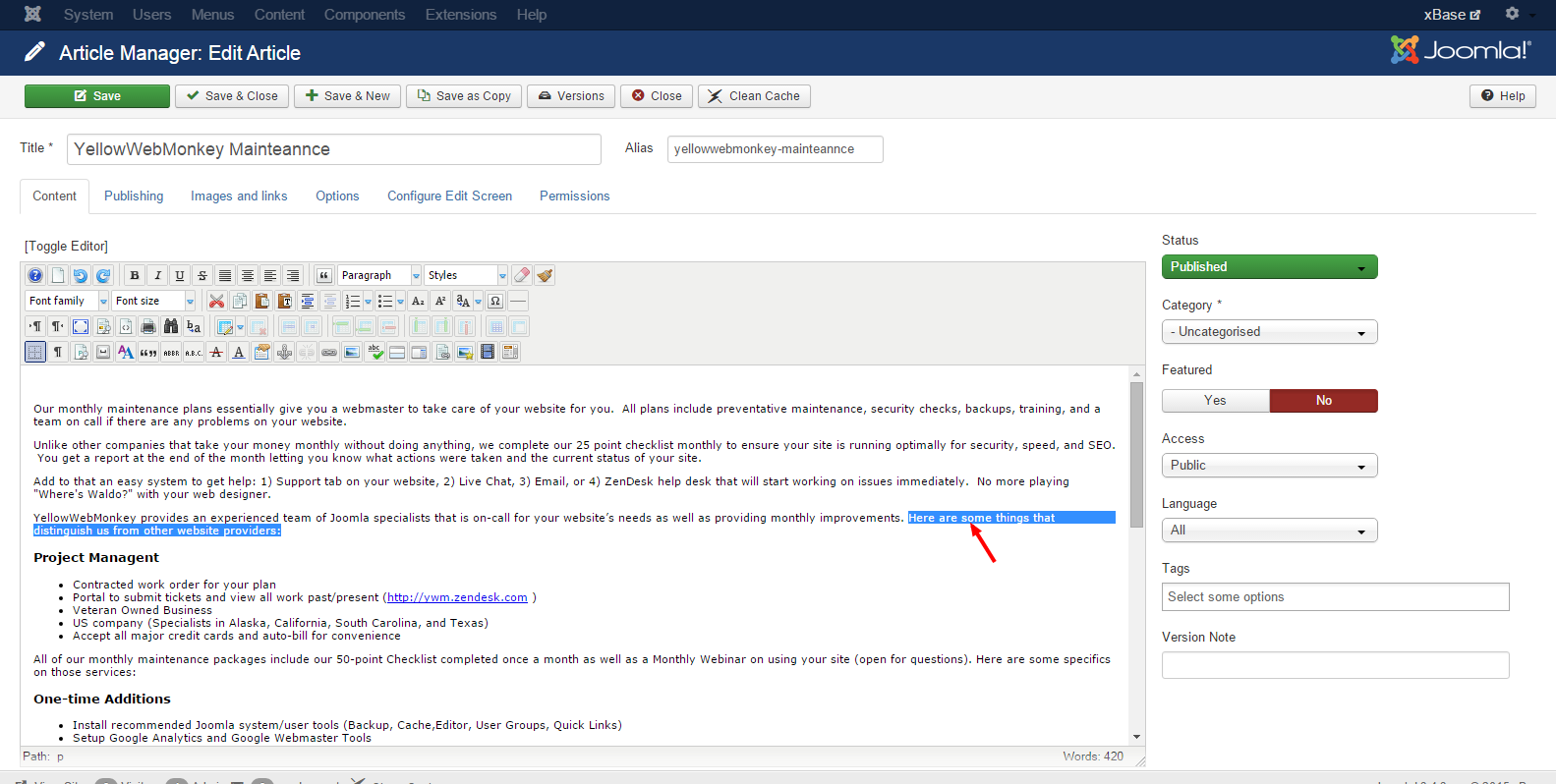Toggle strikethrough formatting
The height and width of the screenshot is (784, 1556).
pos(202,275)
